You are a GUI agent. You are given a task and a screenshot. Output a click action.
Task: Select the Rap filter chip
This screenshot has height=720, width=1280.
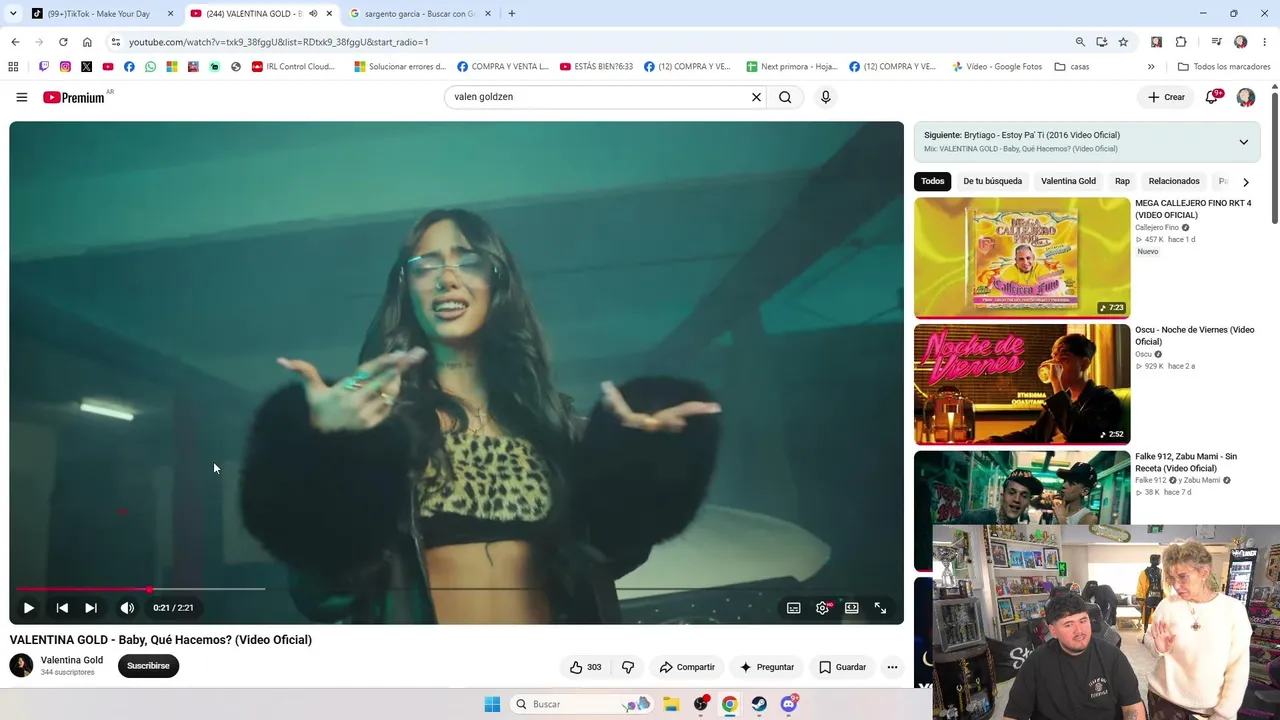click(x=1122, y=181)
